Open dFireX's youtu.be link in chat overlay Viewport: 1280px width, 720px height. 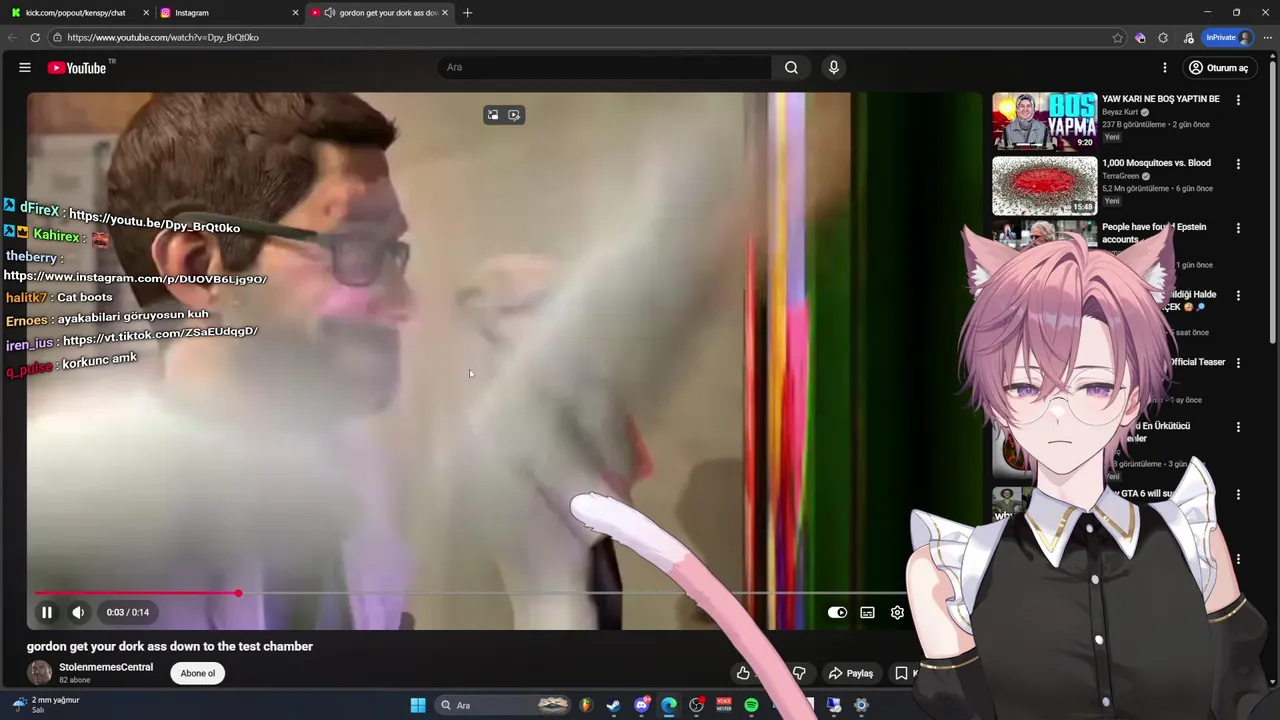[x=155, y=221]
